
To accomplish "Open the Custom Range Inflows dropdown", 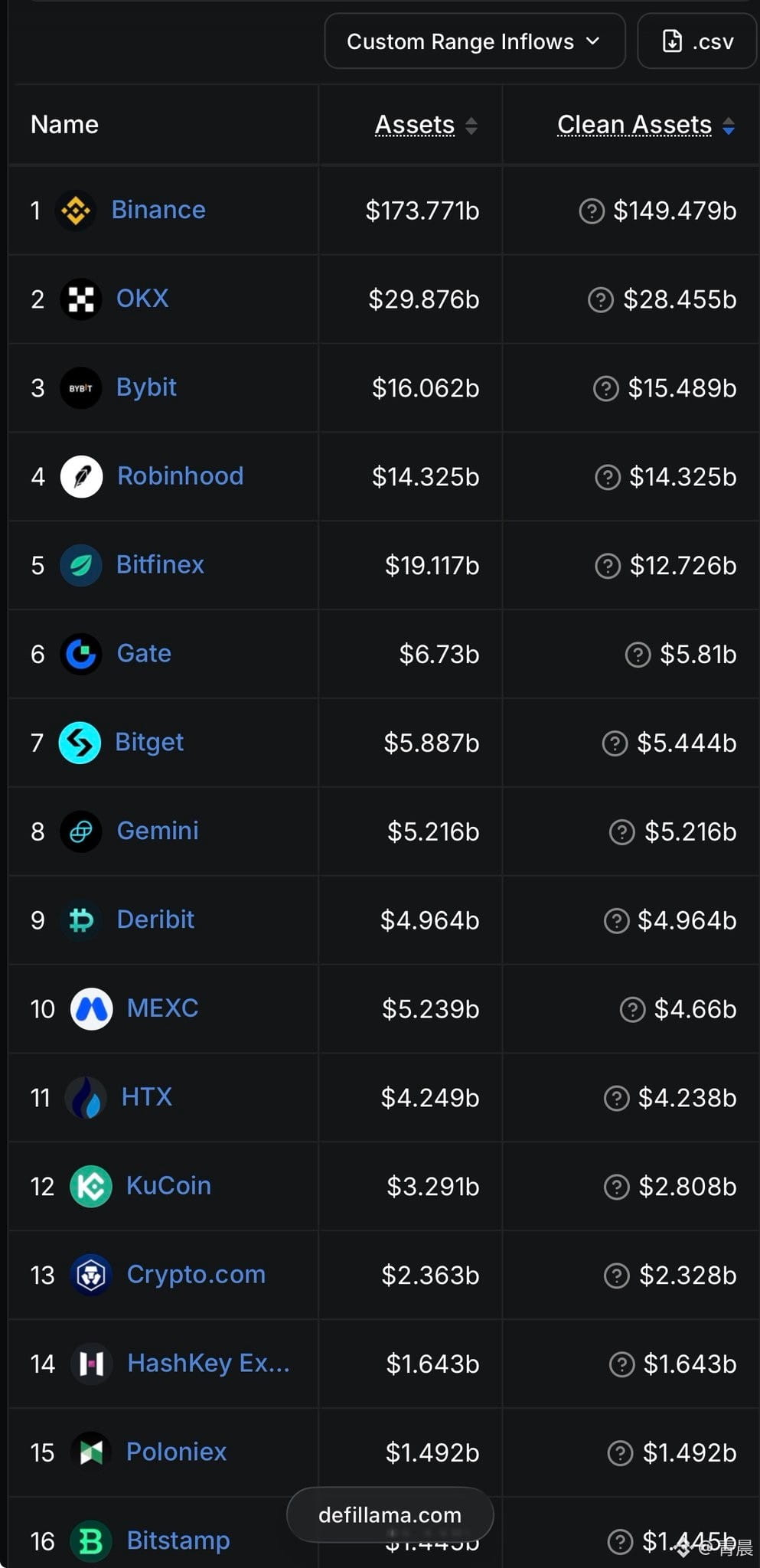I will point(475,41).
